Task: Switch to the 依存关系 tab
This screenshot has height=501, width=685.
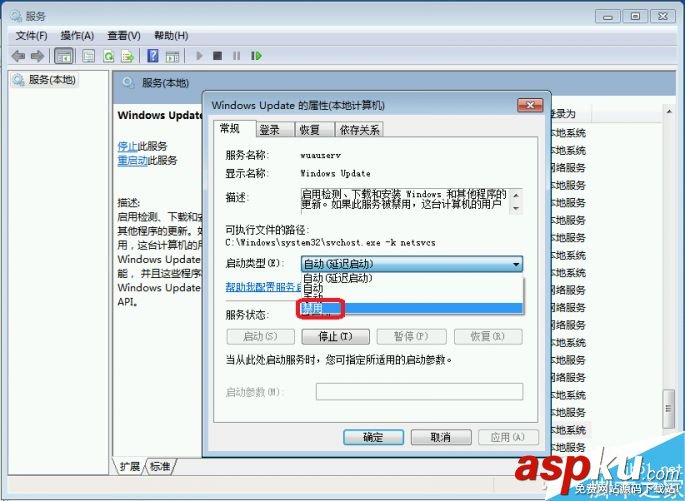Action: coord(360,130)
